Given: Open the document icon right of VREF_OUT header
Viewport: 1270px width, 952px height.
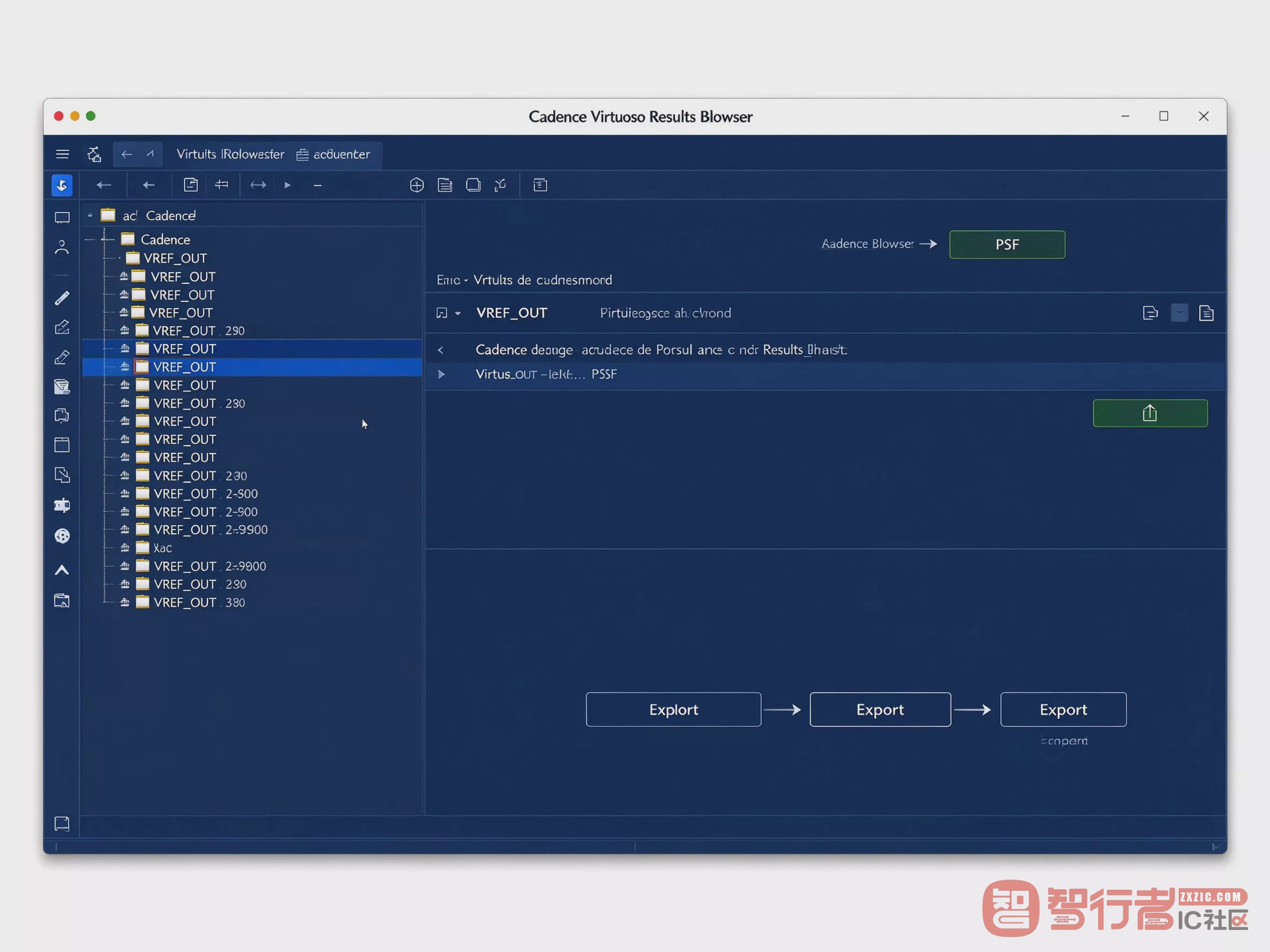Looking at the screenshot, I should pos(1206,314).
